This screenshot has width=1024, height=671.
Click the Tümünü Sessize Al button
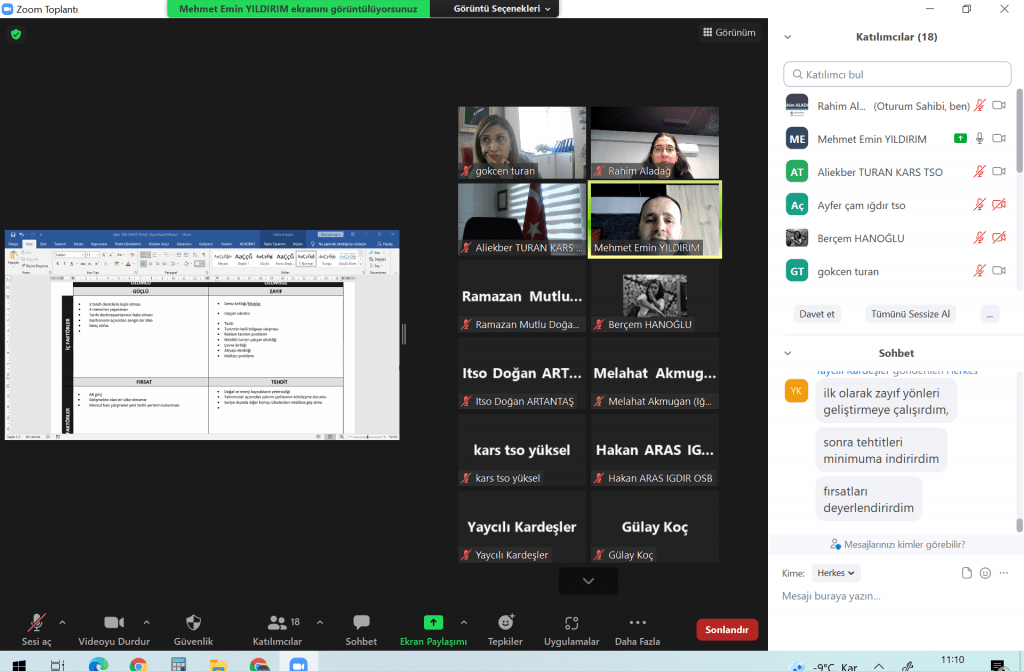click(910, 313)
